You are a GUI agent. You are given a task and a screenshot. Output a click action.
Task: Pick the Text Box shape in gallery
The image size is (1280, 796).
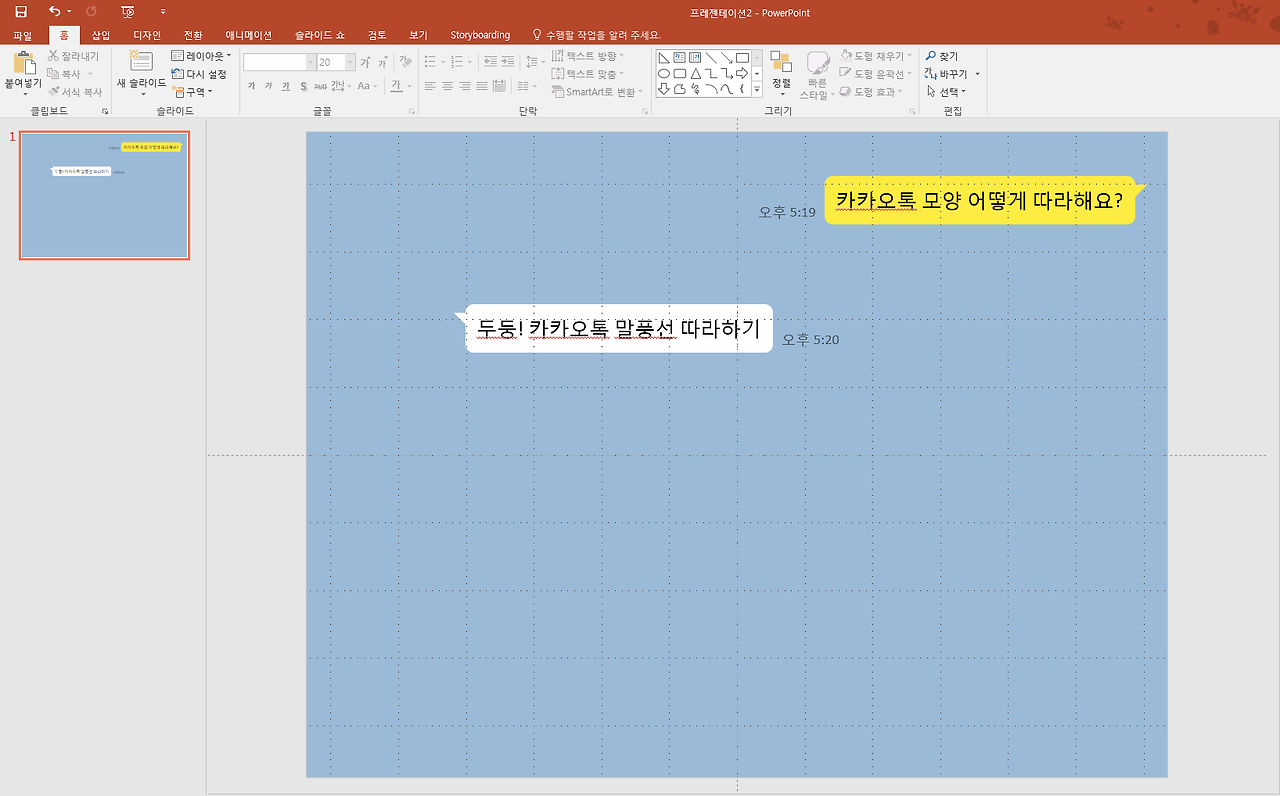(x=679, y=57)
